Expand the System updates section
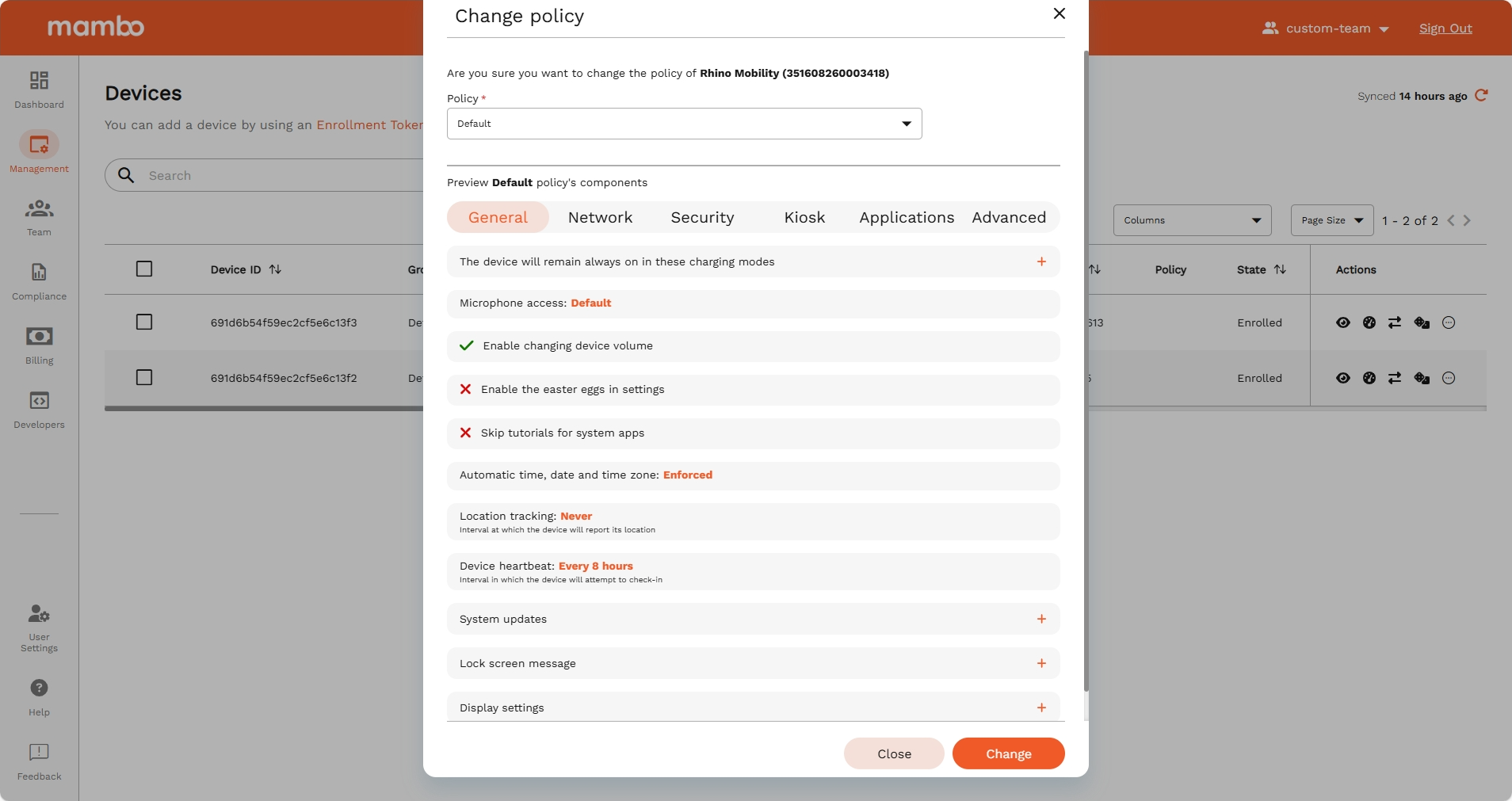Screen dimensions: 1512x801 point(1041,619)
